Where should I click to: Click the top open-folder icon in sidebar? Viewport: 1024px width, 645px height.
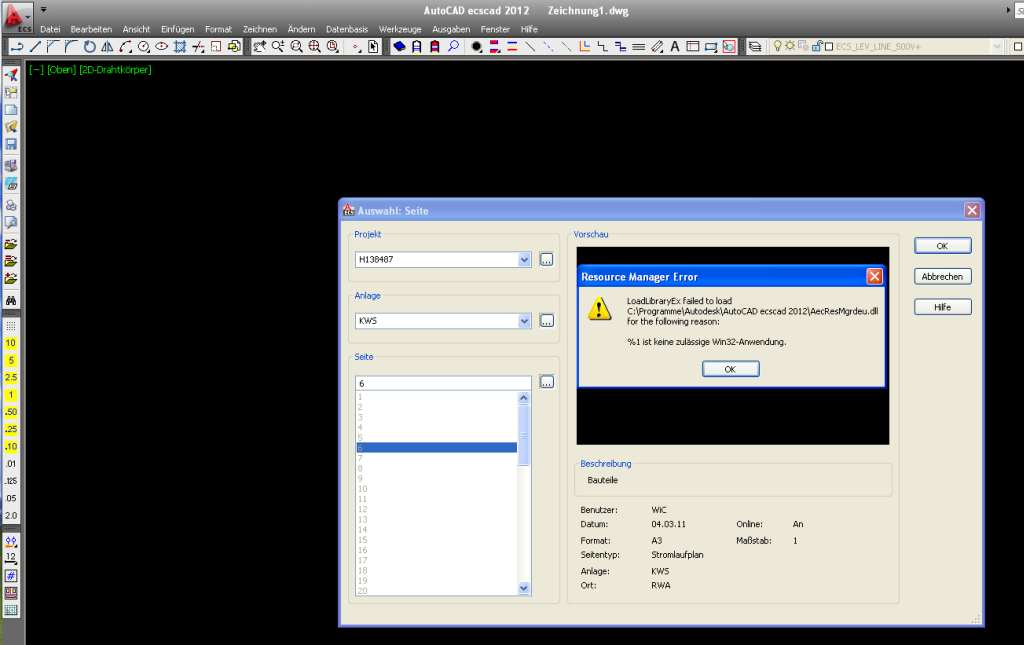(11, 244)
